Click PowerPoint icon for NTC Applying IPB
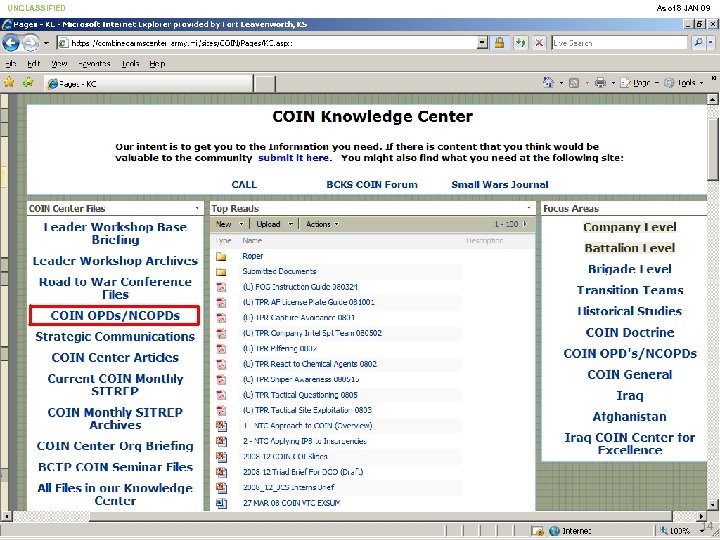Screen dimensions: 720x540 221,441
